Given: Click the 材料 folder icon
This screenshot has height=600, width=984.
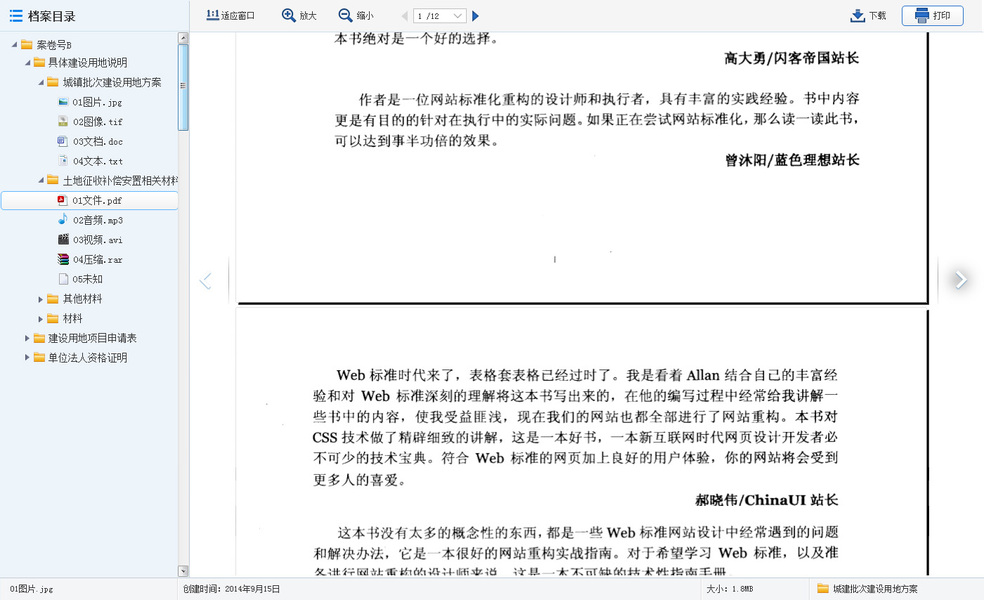Looking at the screenshot, I should (x=53, y=318).
